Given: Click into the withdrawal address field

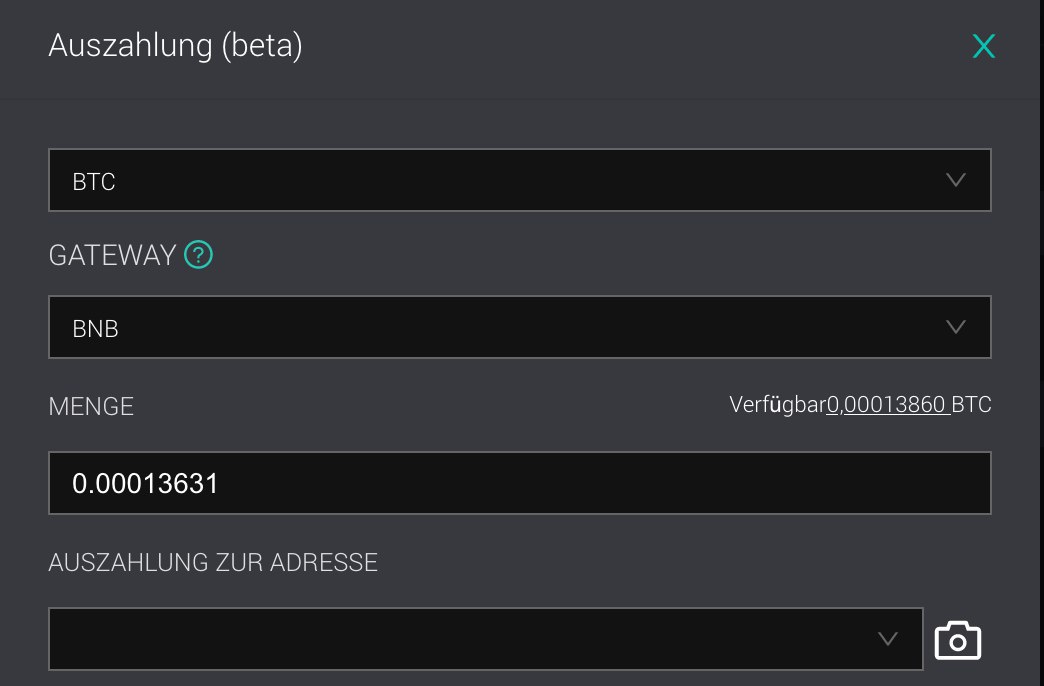Looking at the screenshot, I should point(486,639).
